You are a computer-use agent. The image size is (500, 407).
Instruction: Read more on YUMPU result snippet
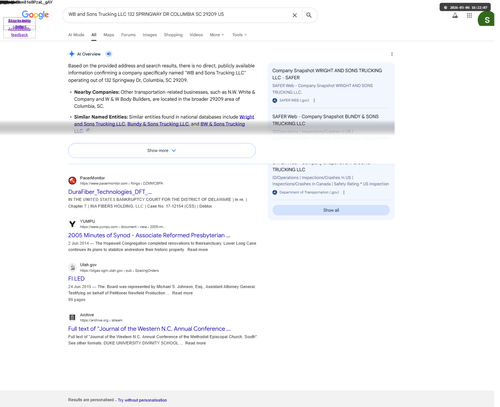tap(197, 250)
